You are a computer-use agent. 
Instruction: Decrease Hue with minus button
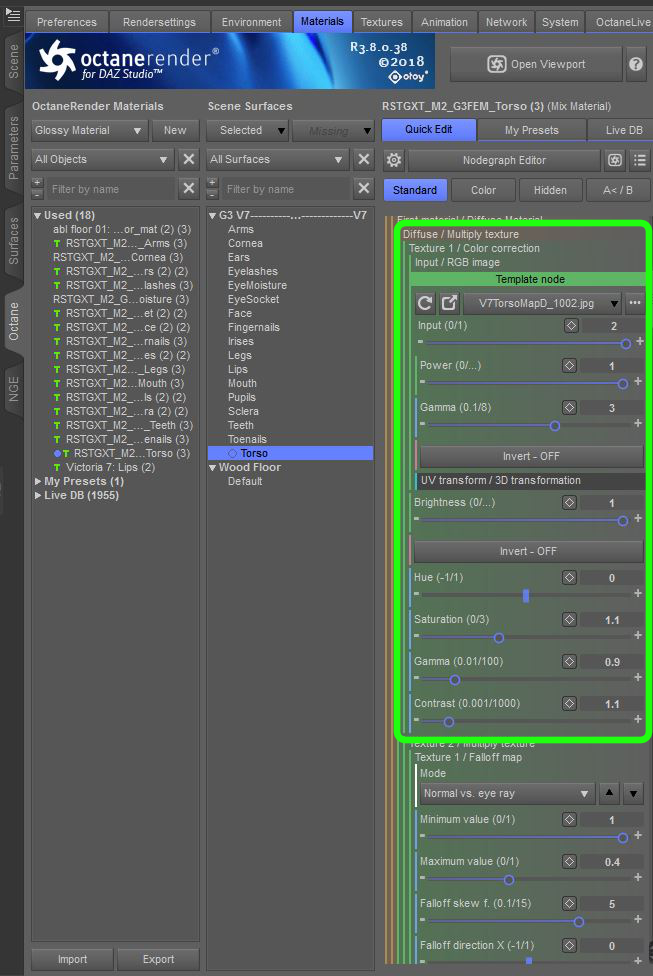pos(416,594)
